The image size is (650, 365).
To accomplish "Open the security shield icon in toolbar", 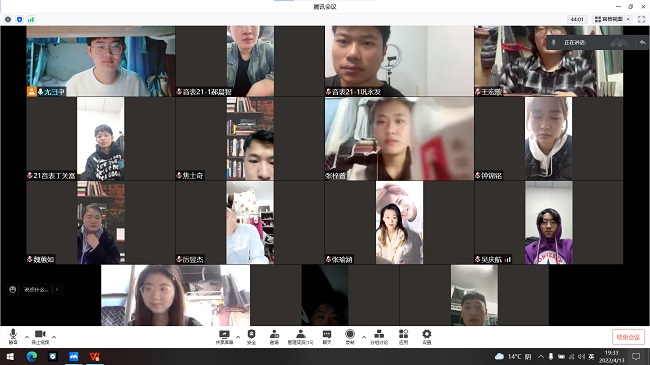I will tap(251, 337).
